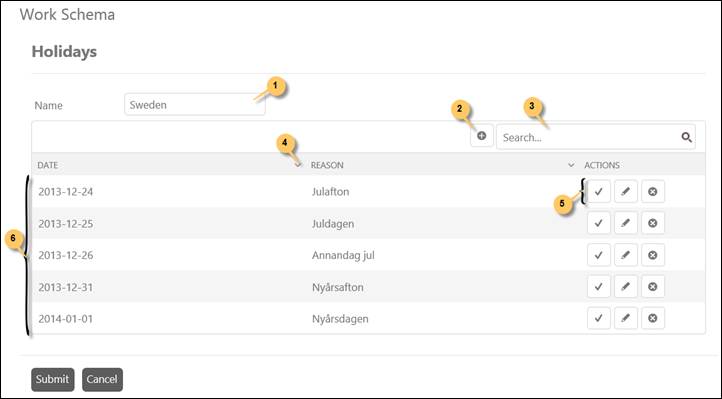Delete the Juldagen holiday row
This screenshot has width=722, height=399.
tap(652, 223)
